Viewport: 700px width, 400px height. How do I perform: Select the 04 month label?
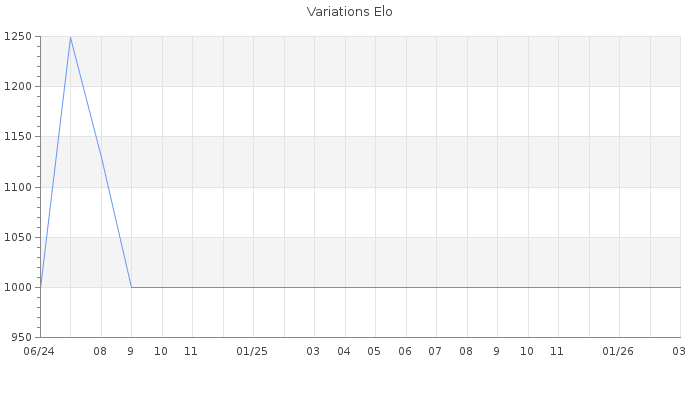click(x=344, y=351)
